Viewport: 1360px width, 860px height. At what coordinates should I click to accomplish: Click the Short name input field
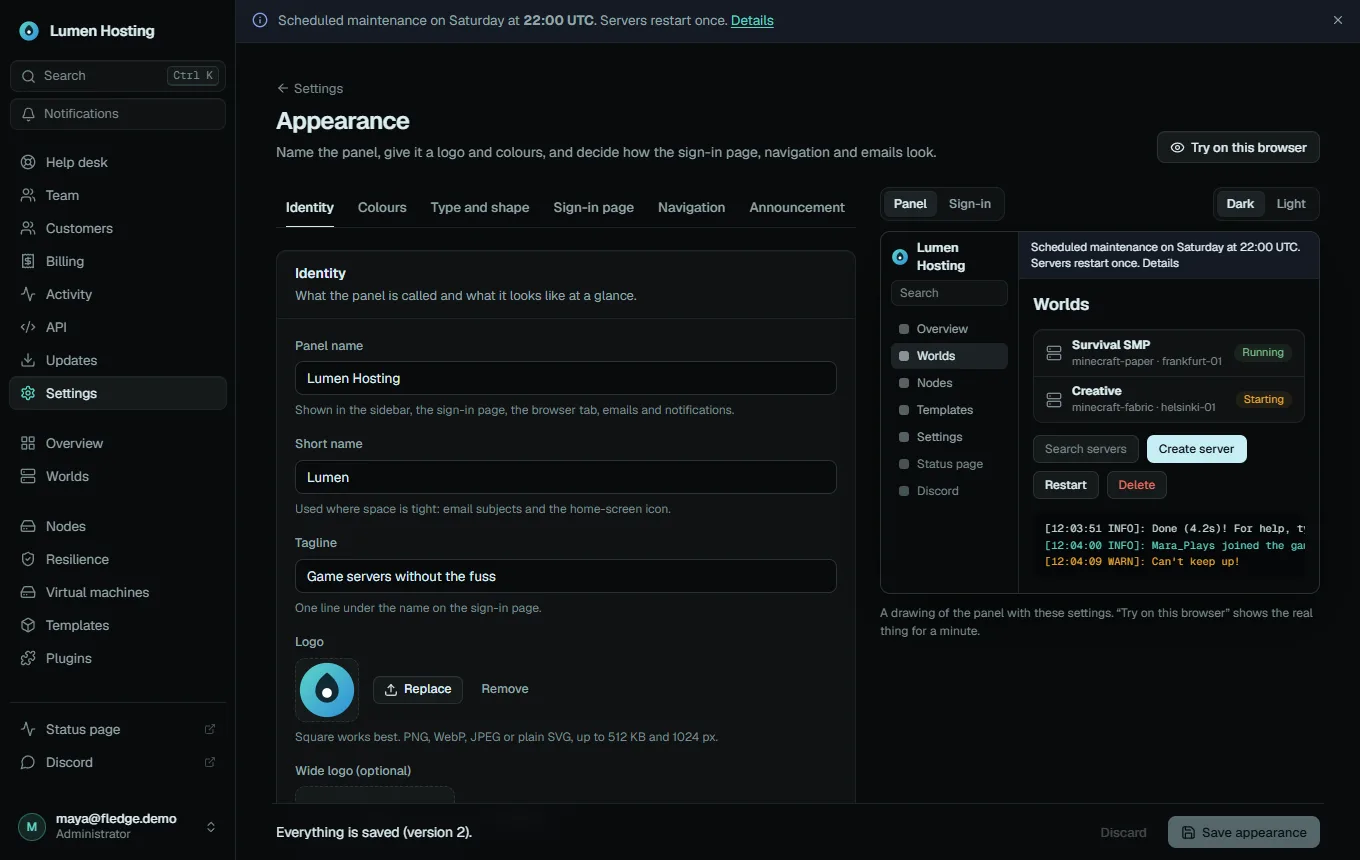click(x=566, y=477)
